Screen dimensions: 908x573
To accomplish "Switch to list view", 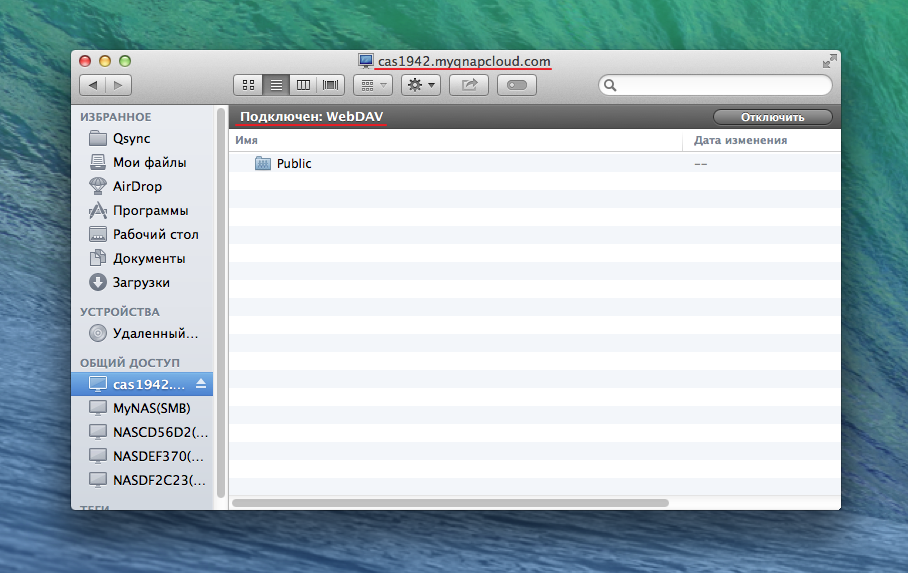I will click(x=276, y=85).
